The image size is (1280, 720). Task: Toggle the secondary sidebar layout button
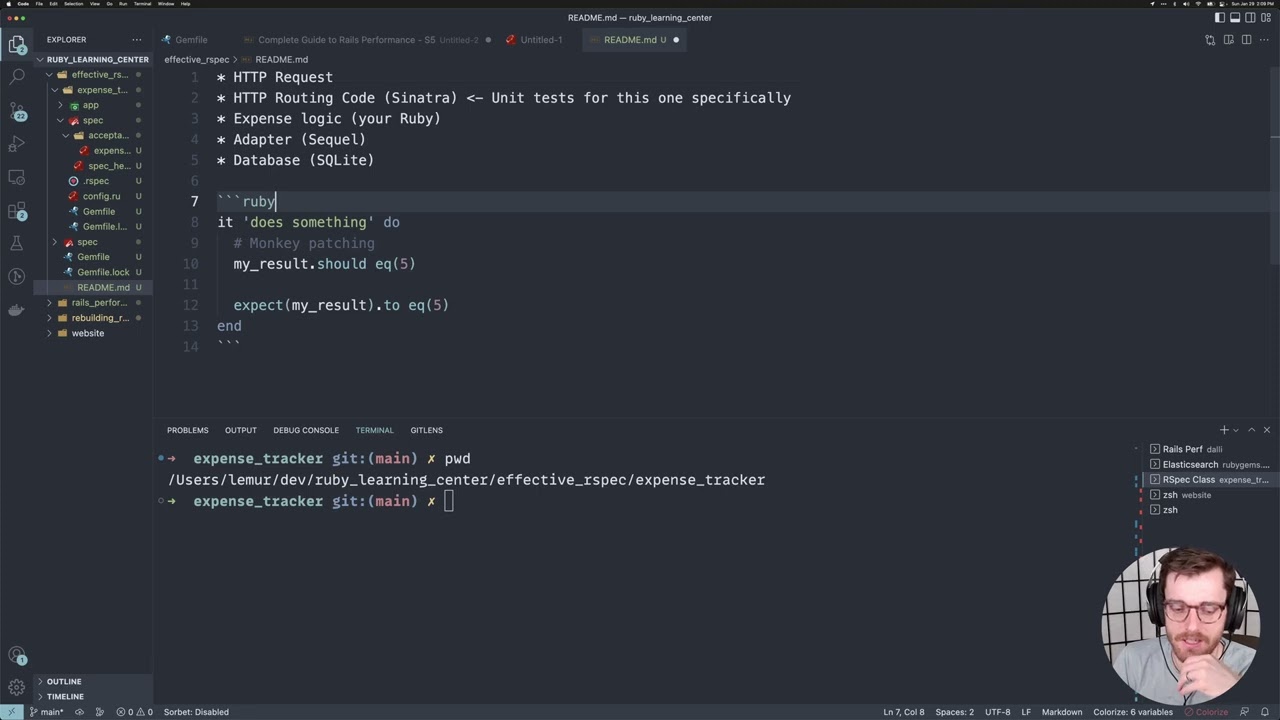tap(1250, 18)
